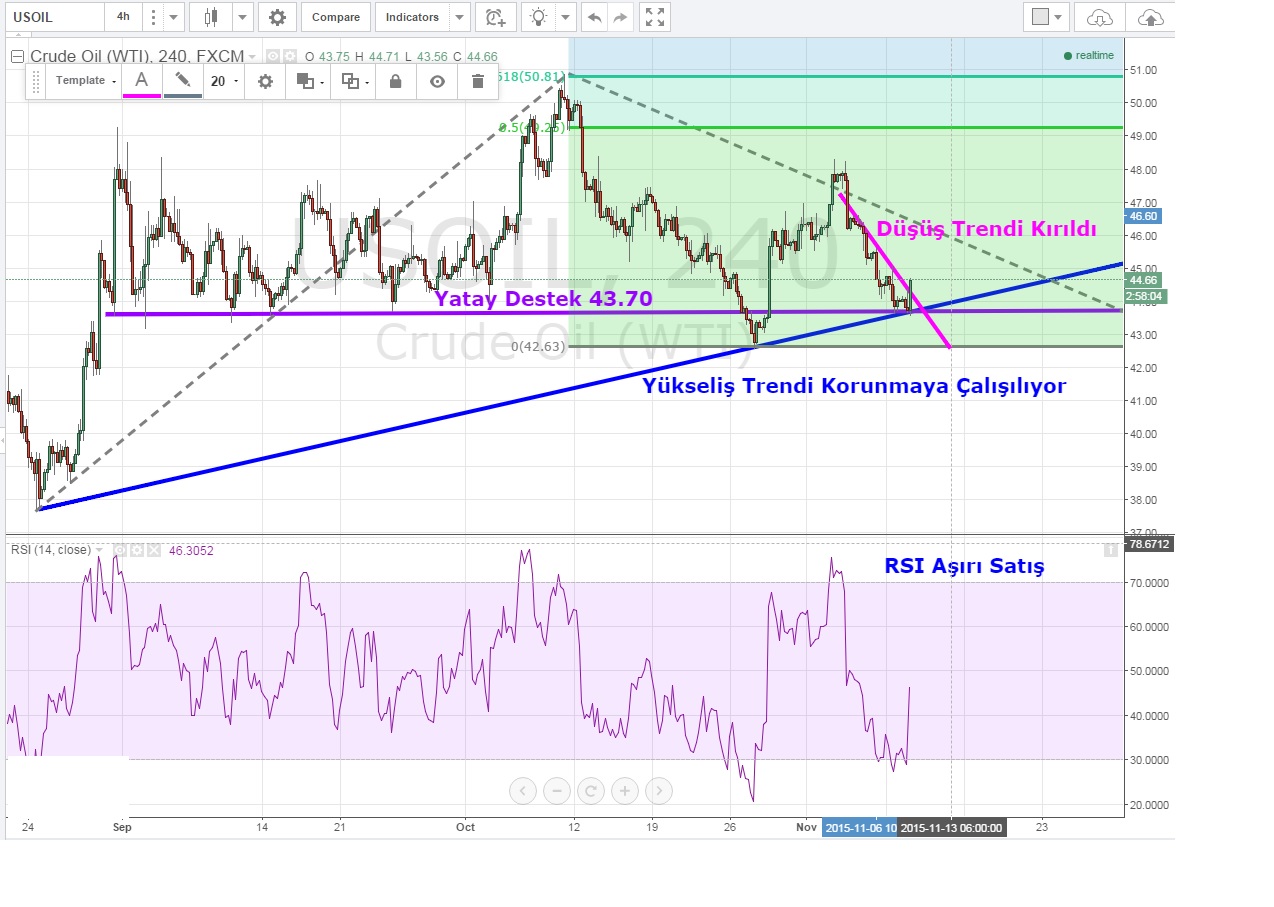
Task: Open the font size 20 dropdown
Action: 223,81
